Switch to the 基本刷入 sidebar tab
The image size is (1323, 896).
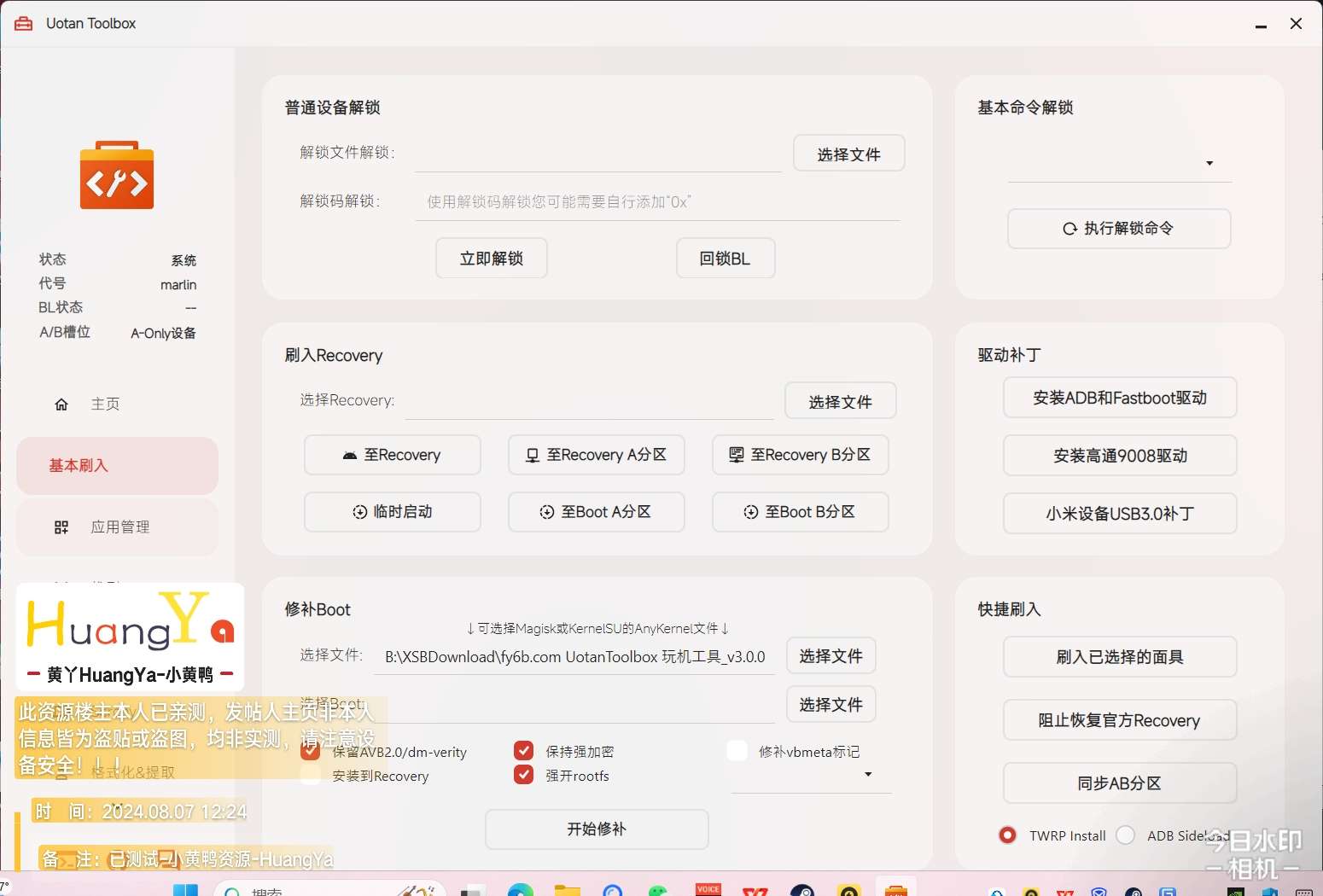(117, 466)
